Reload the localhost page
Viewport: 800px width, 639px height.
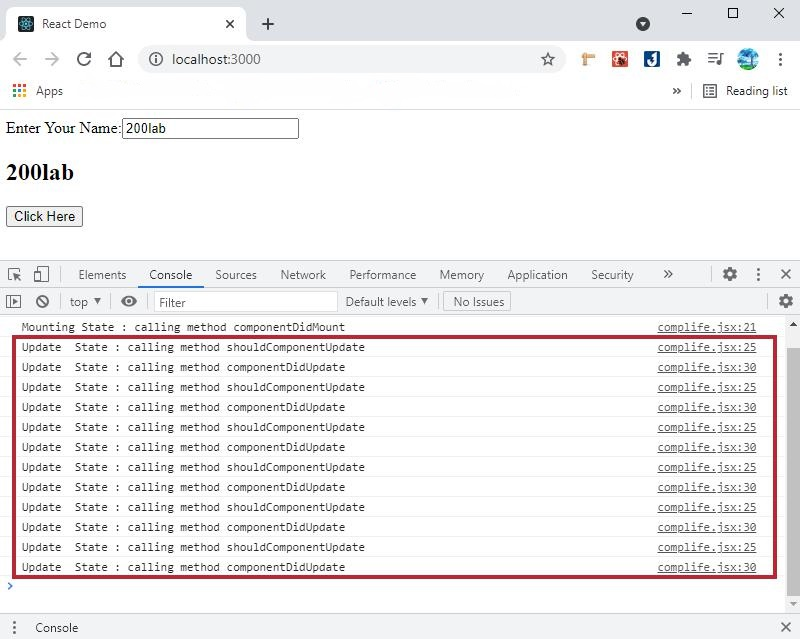[x=84, y=59]
